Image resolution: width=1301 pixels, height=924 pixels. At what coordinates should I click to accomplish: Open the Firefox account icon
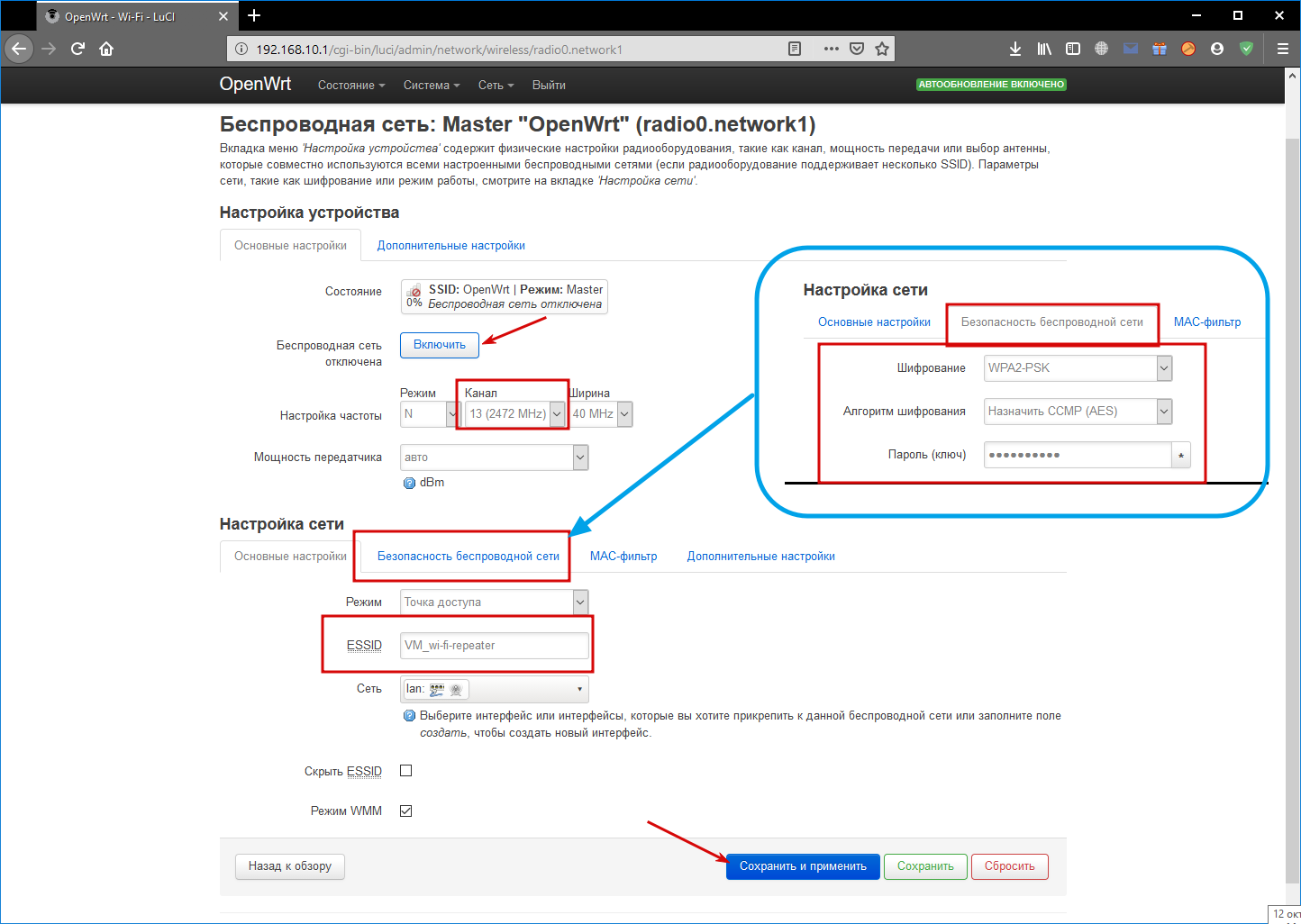[1217, 49]
